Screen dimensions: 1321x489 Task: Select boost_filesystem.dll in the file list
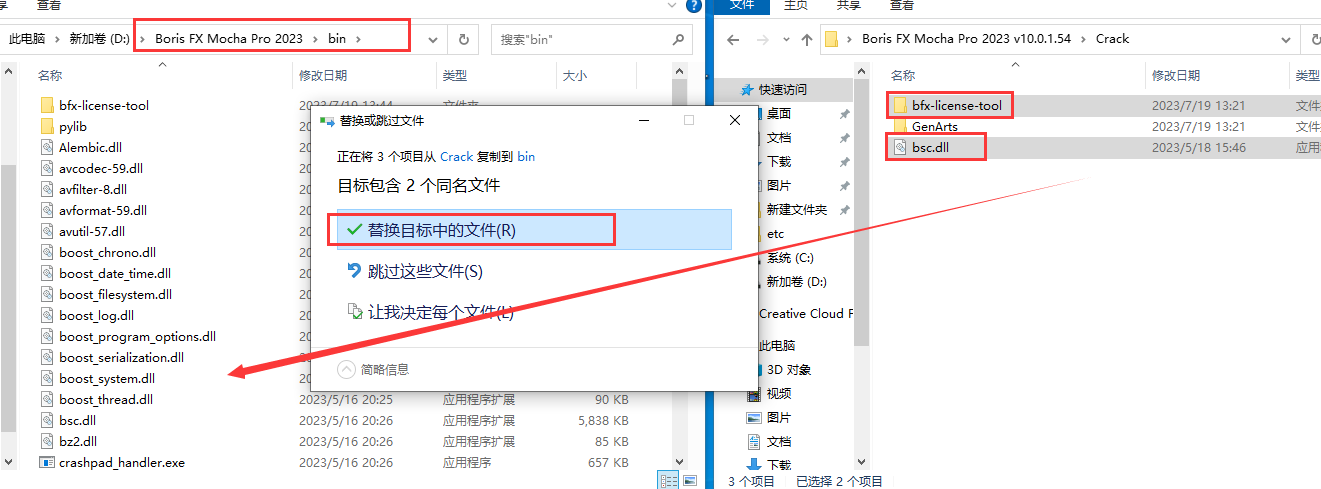pos(115,294)
